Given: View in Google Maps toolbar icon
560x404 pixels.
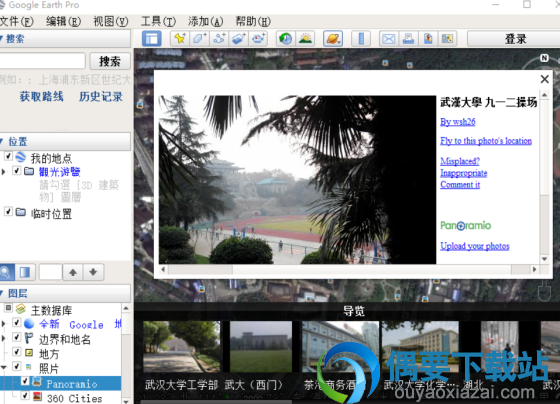Looking at the screenshot, I should click(x=428, y=39).
